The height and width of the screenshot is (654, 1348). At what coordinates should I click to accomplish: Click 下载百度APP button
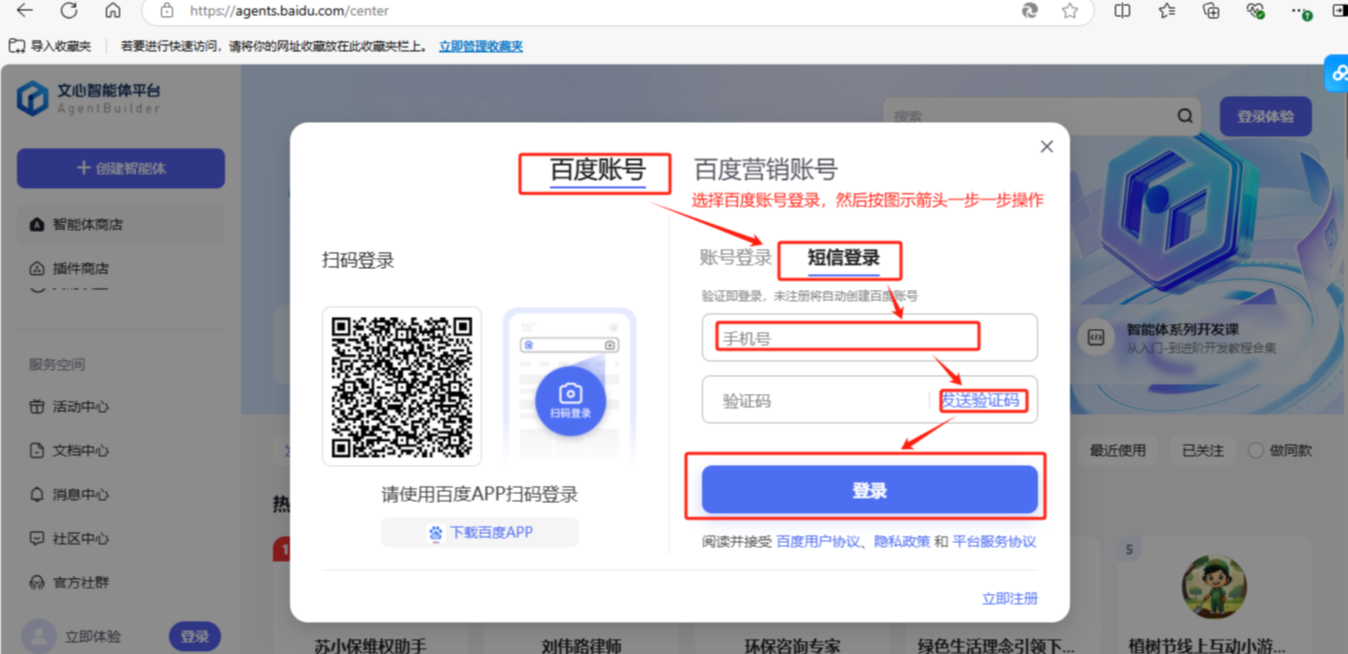480,533
